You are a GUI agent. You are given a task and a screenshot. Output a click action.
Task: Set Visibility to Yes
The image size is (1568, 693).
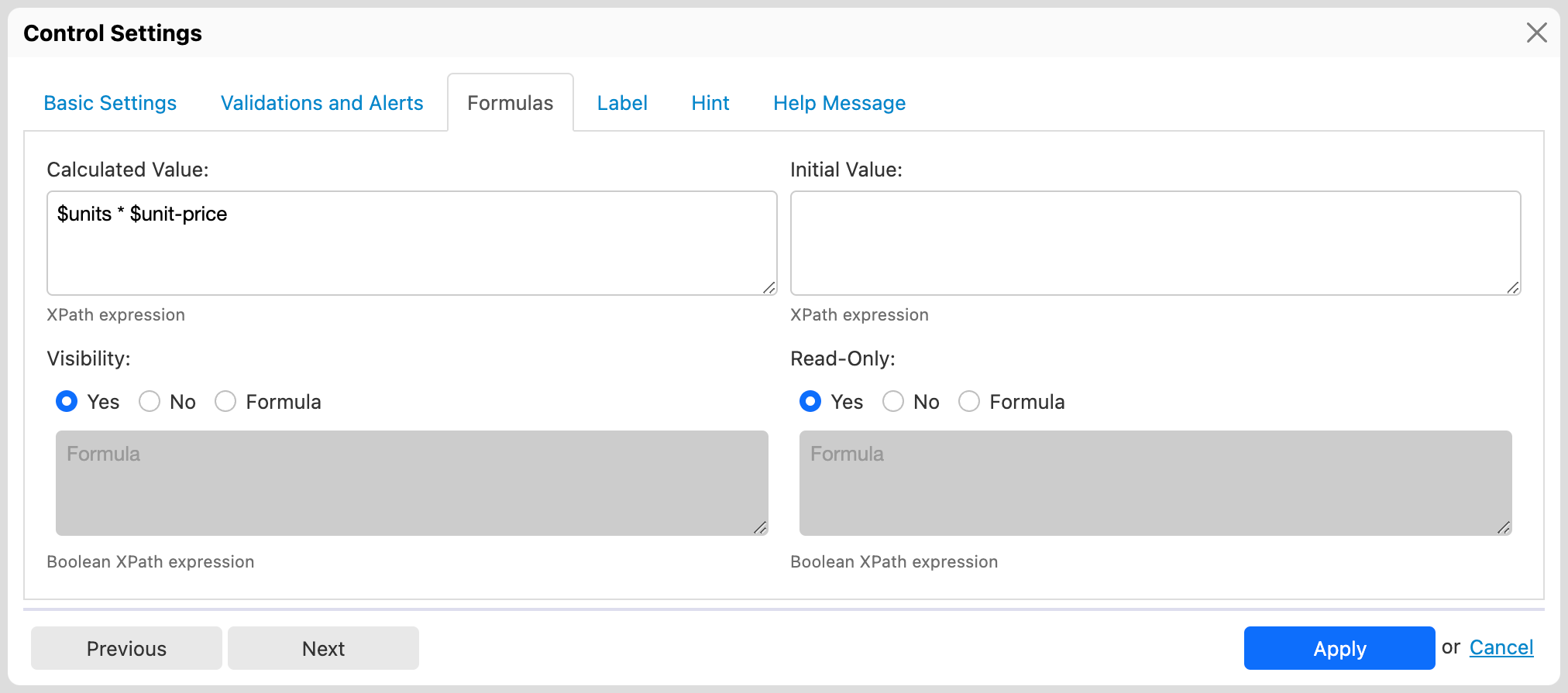pos(67,401)
